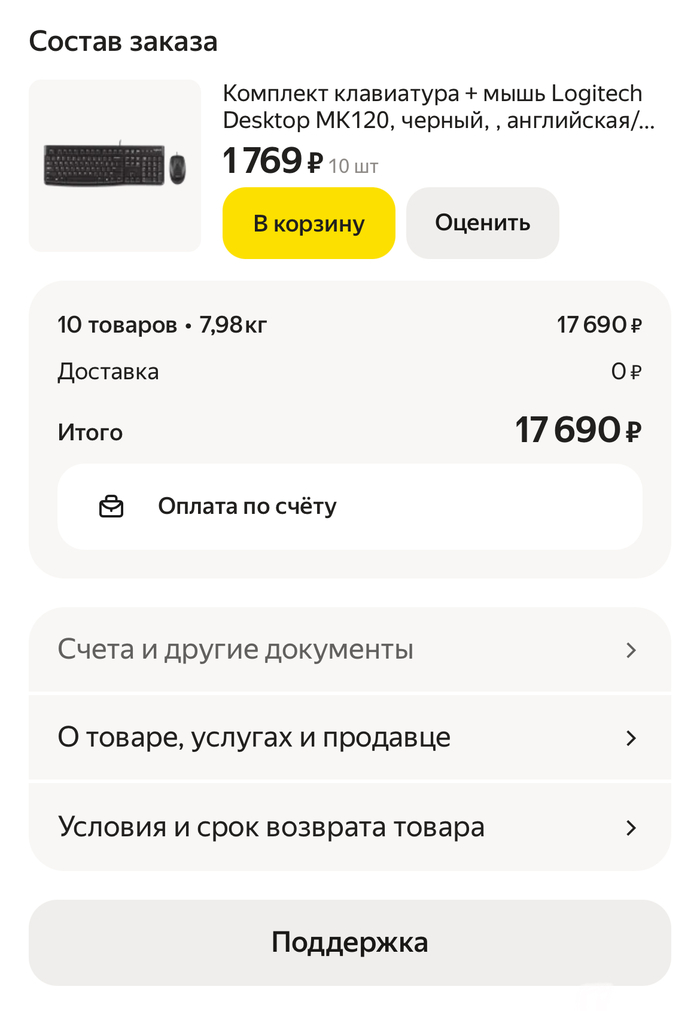Click the "10 товаров • 7,98 кг" summary text

[162, 324]
